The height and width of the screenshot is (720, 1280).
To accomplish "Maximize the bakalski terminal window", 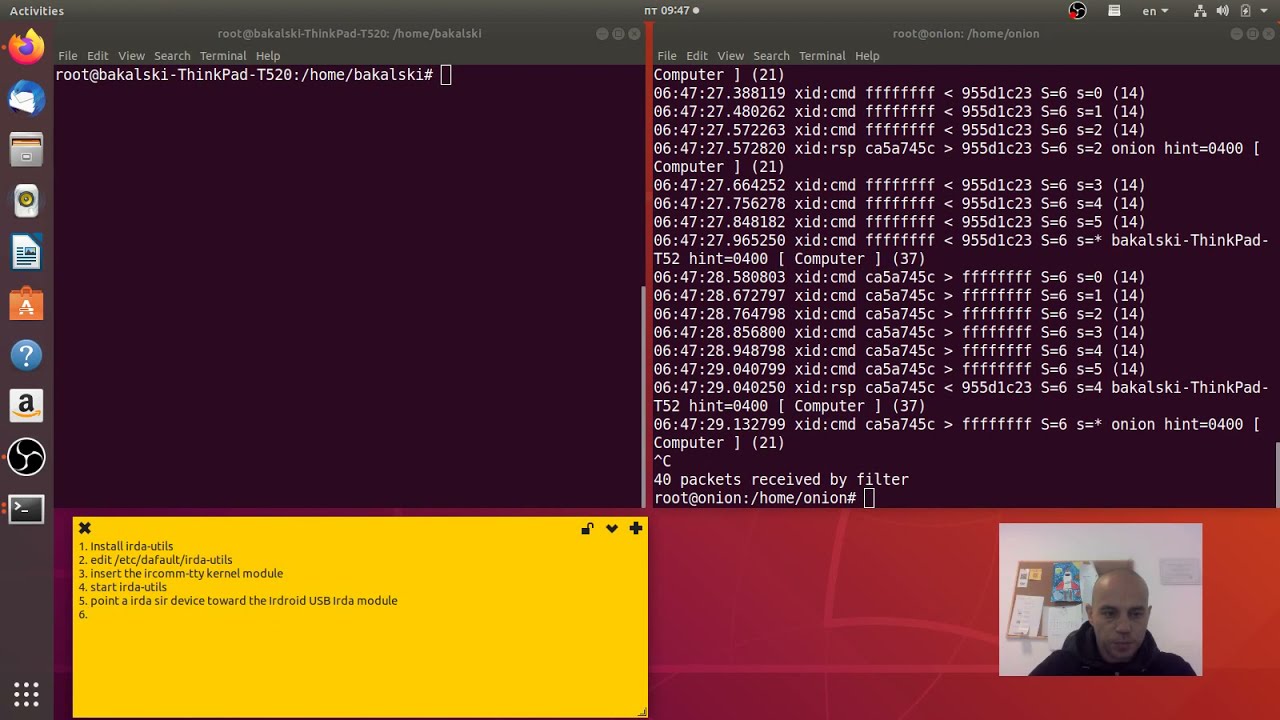I will tap(618, 34).
